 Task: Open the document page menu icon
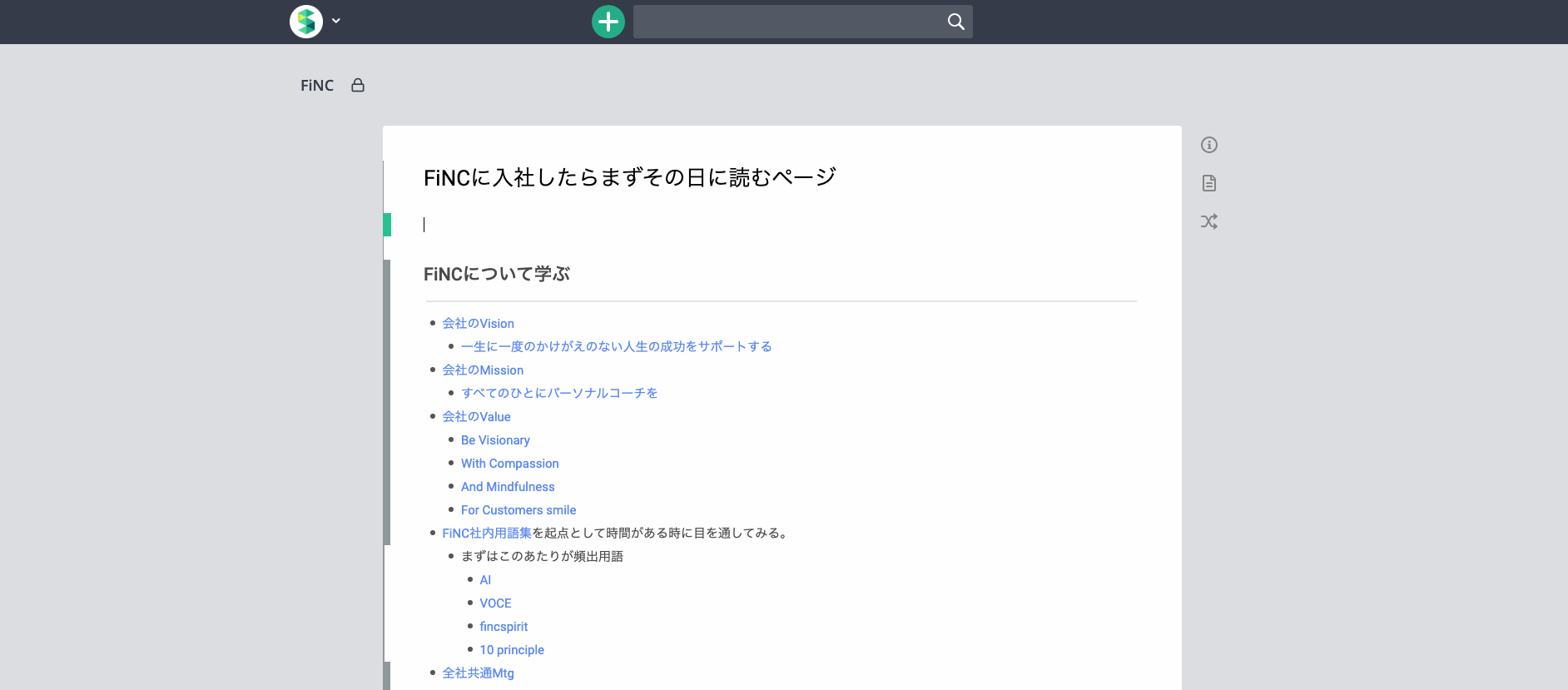1209,183
